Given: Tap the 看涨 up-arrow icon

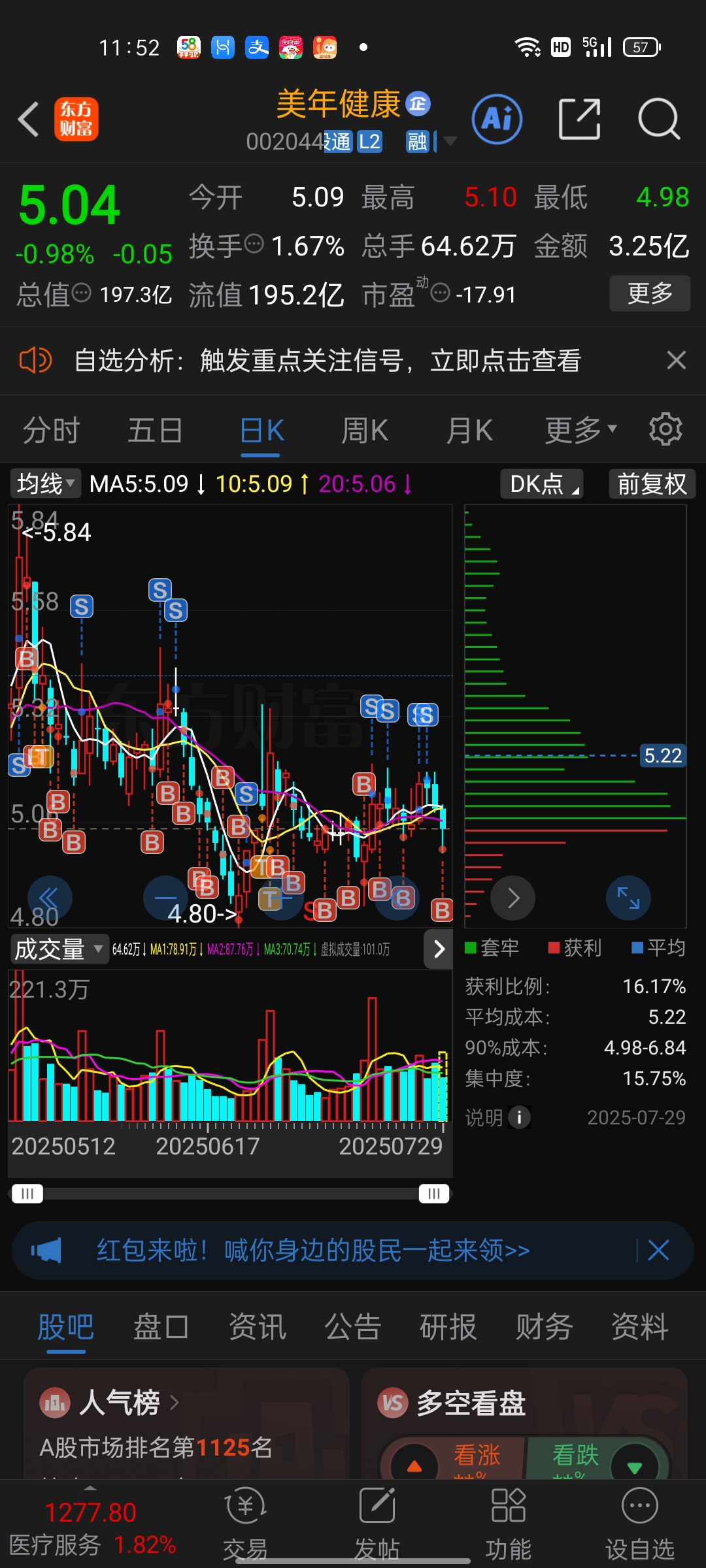Looking at the screenshot, I should 414,1467.
